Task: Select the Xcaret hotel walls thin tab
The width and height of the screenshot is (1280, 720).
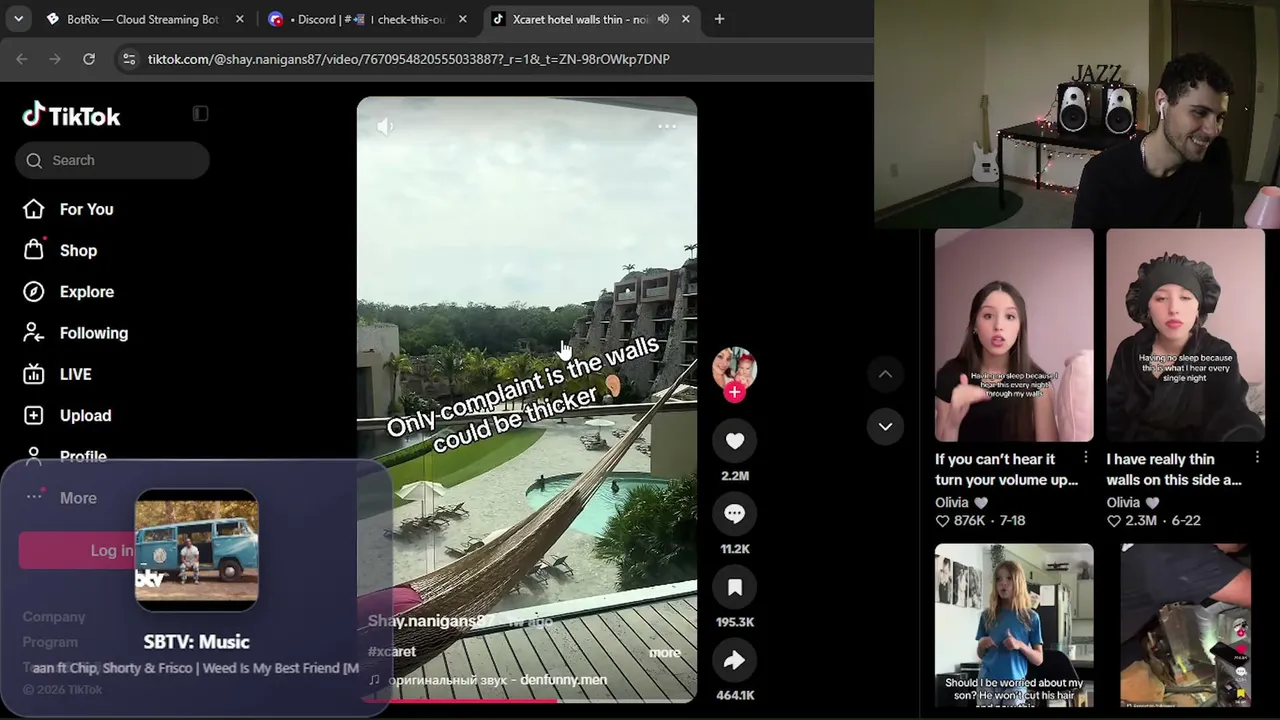Action: click(x=590, y=19)
